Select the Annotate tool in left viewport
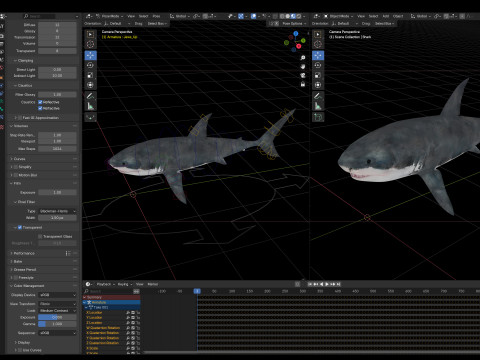The height and width of the screenshot is (360, 480). click(90, 96)
